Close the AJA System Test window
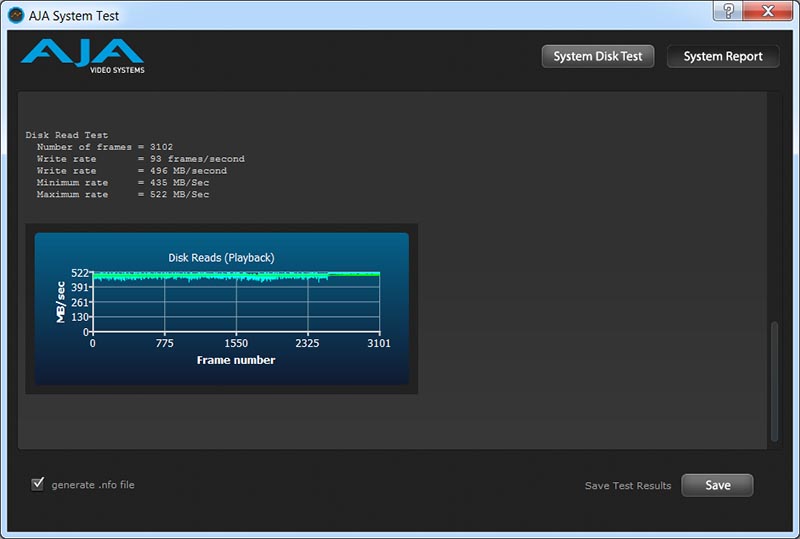 tap(767, 10)
